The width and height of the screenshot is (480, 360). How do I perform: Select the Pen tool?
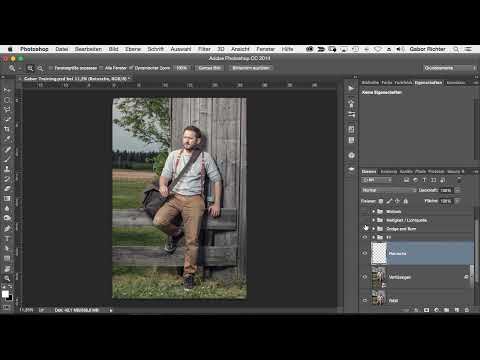pos(7,228)
